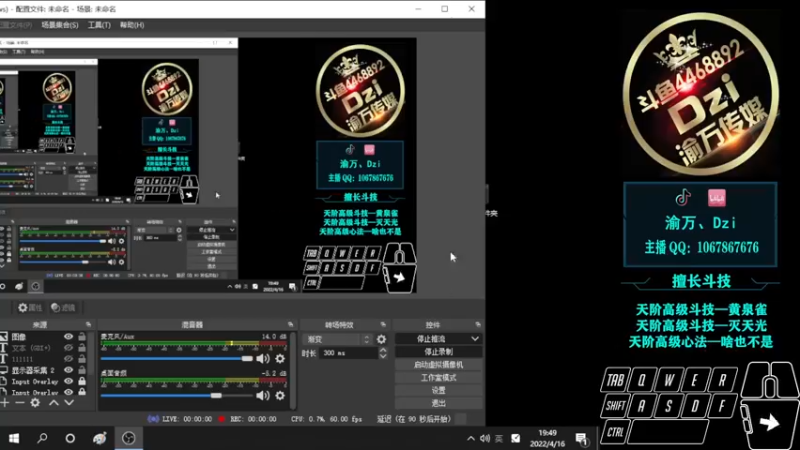Expand the 停止推流 dropdown arrow
Screen dimensions: 800x450
coord(475,339)
